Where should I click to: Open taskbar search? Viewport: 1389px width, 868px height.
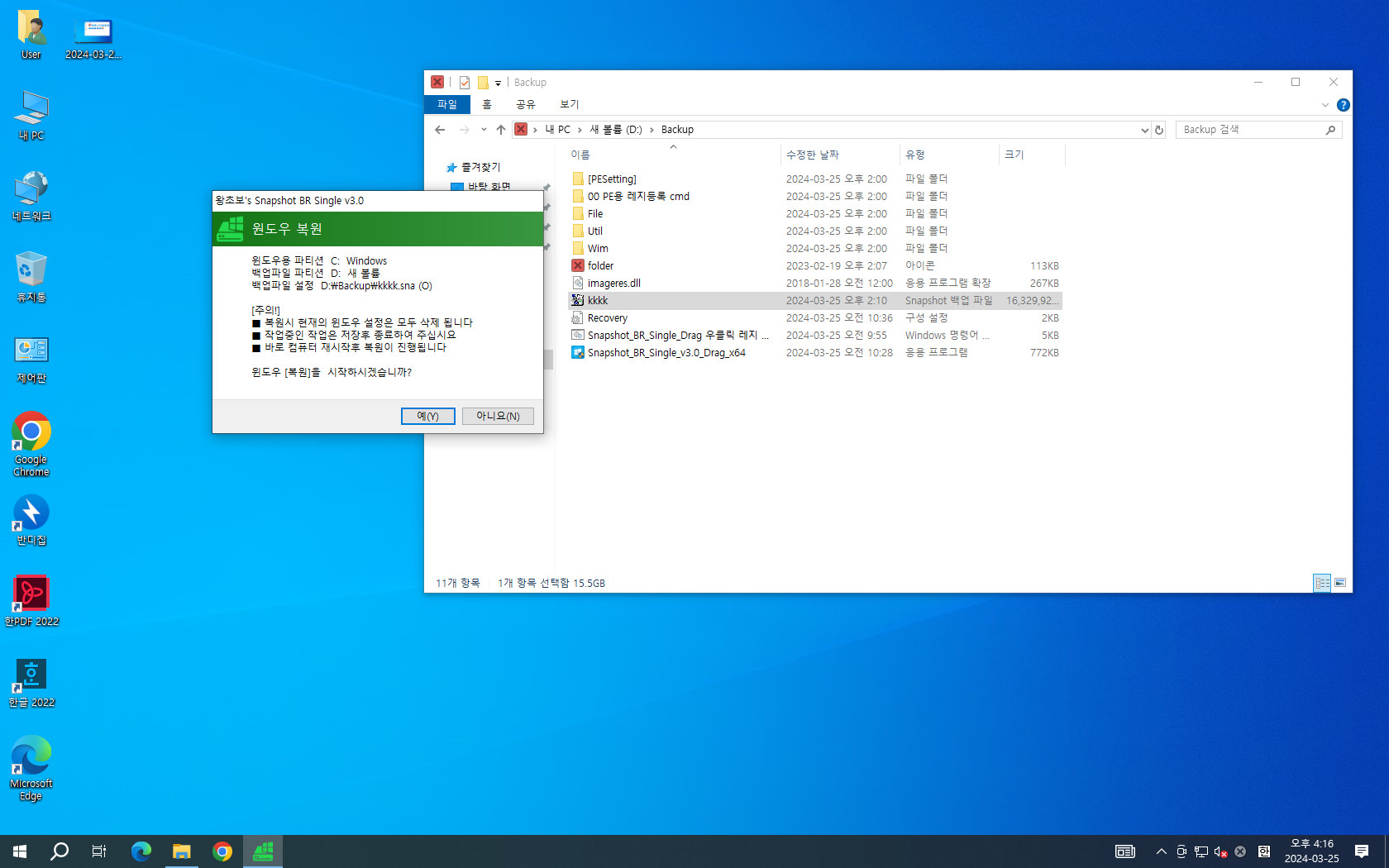pos(60,851)
